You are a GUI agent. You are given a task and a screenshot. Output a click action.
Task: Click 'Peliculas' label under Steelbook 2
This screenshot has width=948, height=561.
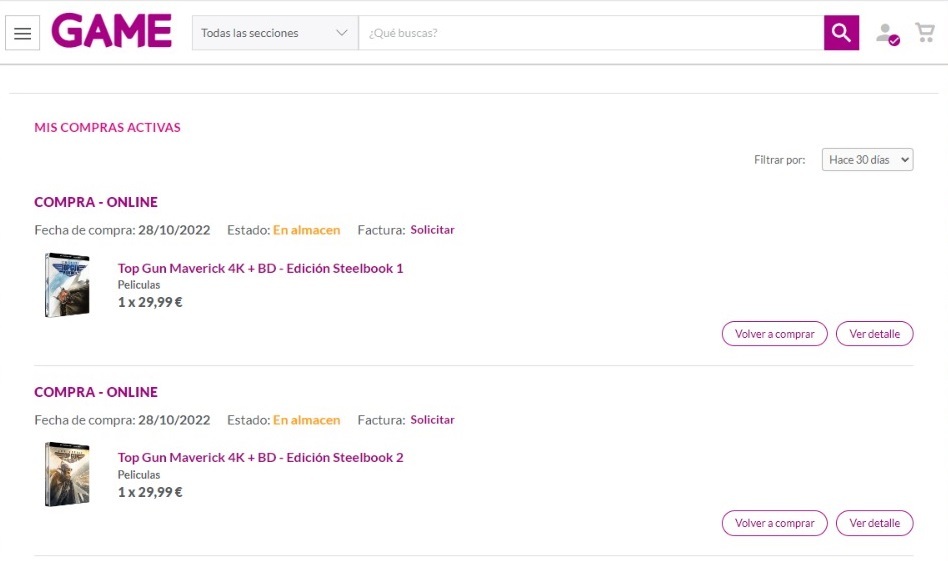(x=139, y=475)
